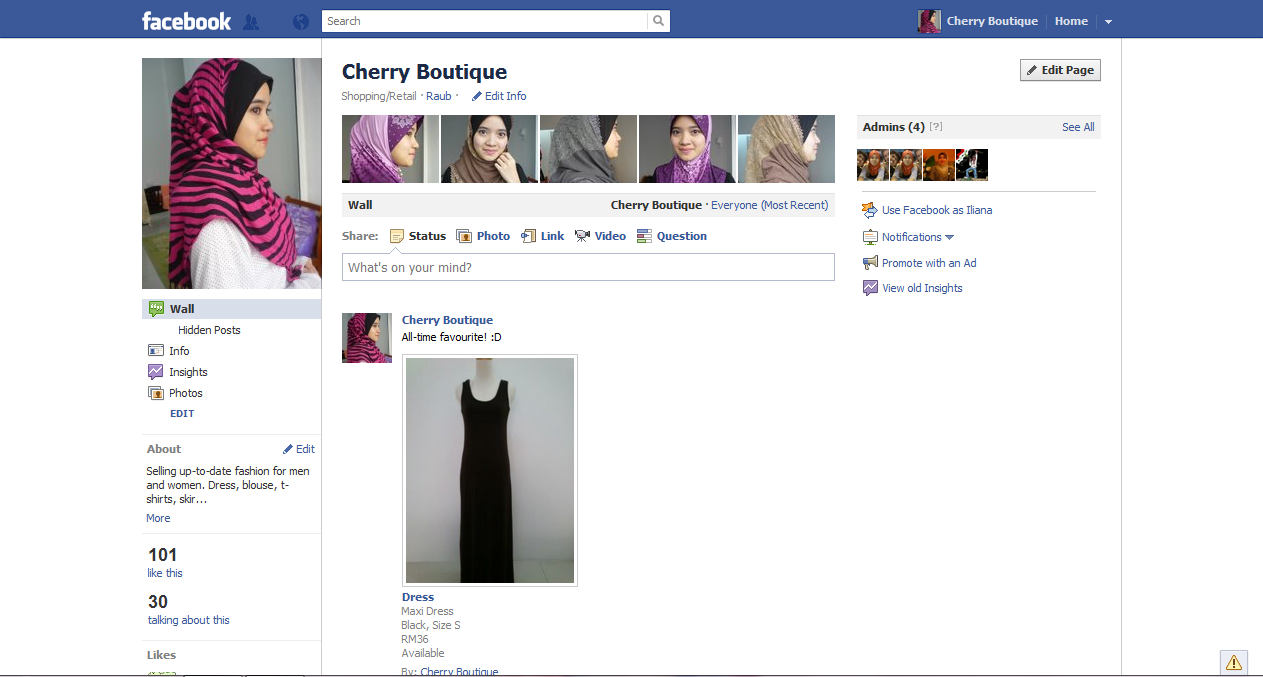This screenshot has width=1263, height=677.
Task: Click the pencil Edit Info link
Action: tap(499, 96)
